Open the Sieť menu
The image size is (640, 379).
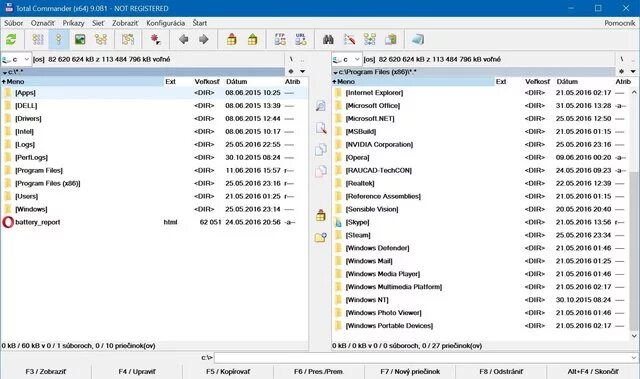coord(98,23)
